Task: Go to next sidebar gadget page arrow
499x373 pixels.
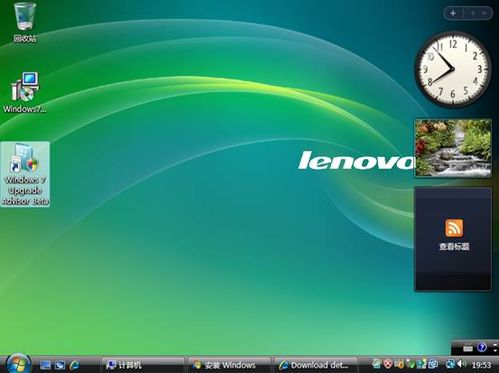Action: 484,13
